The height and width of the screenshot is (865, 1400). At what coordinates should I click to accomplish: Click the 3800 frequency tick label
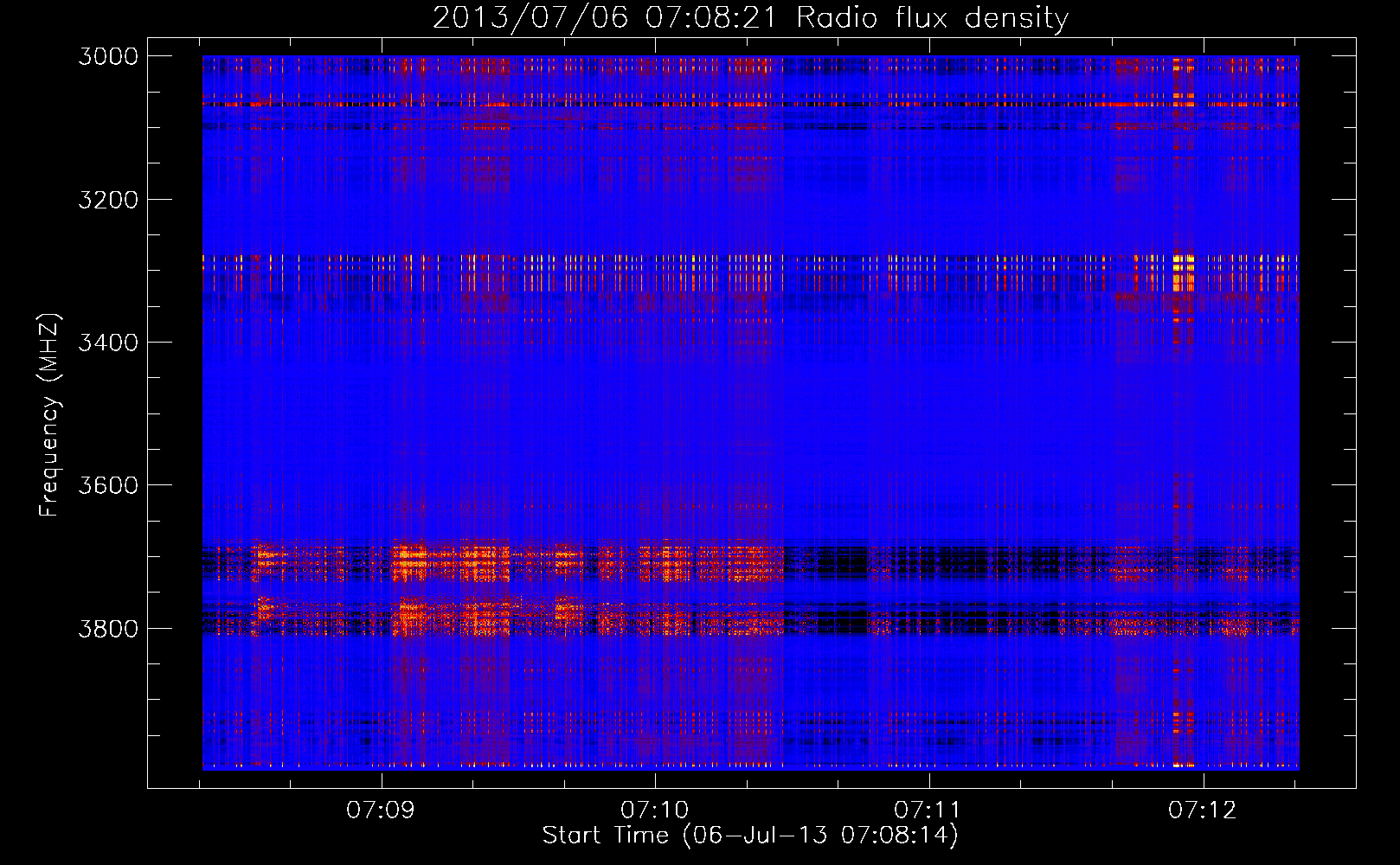tap(108, 628)
